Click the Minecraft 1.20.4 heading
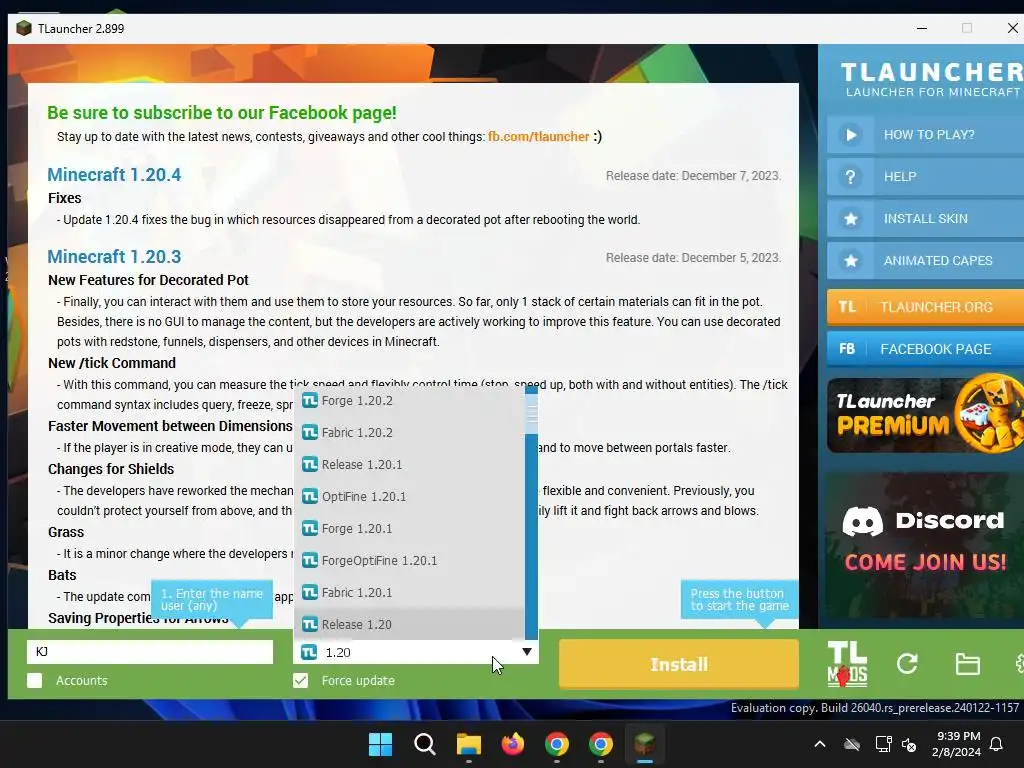Screen dimensions: 1024x768 pos(114,174)
